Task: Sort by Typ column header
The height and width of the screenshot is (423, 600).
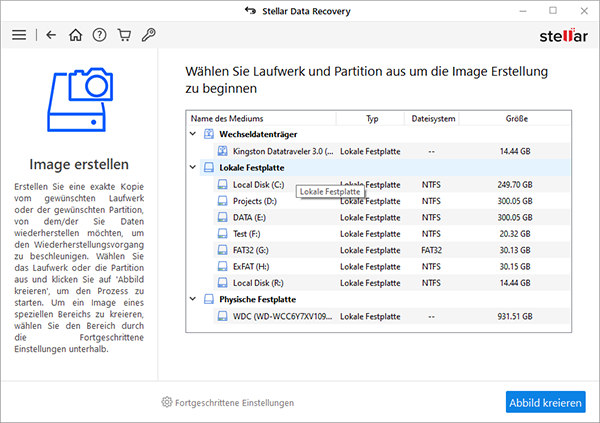Action: (x=370, y=119)
